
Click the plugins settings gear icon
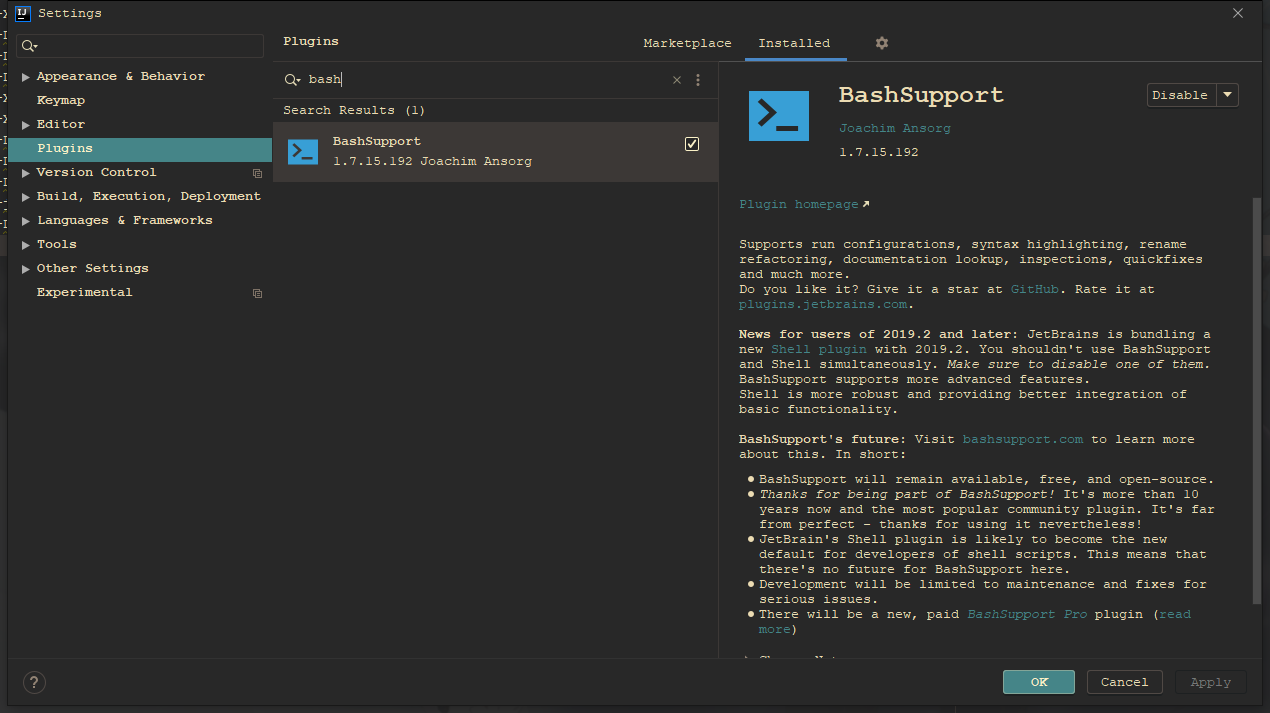click(881, 43)
